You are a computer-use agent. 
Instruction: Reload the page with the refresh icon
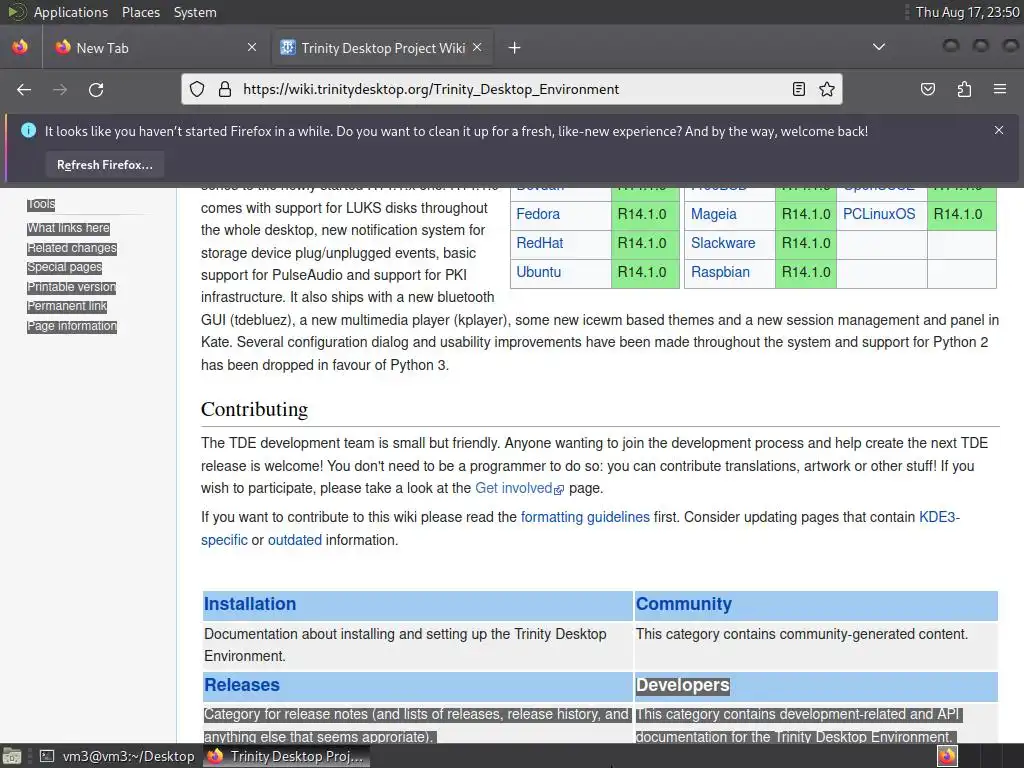pyautogui.click(x=96, y=89)
